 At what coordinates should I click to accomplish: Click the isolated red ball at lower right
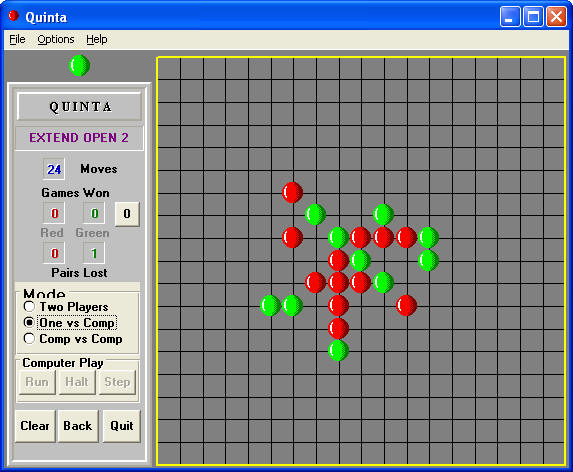pyautogui.click(x=406, y=305)
